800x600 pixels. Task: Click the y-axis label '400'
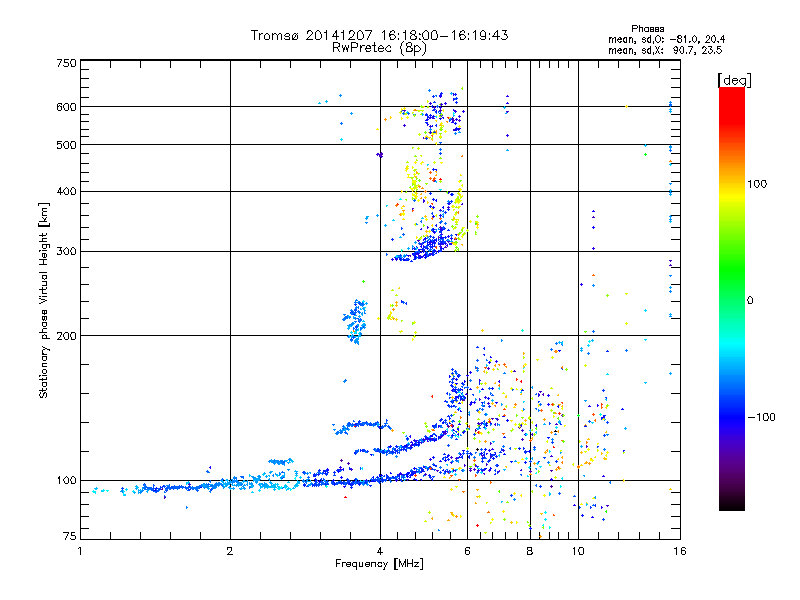66,192
